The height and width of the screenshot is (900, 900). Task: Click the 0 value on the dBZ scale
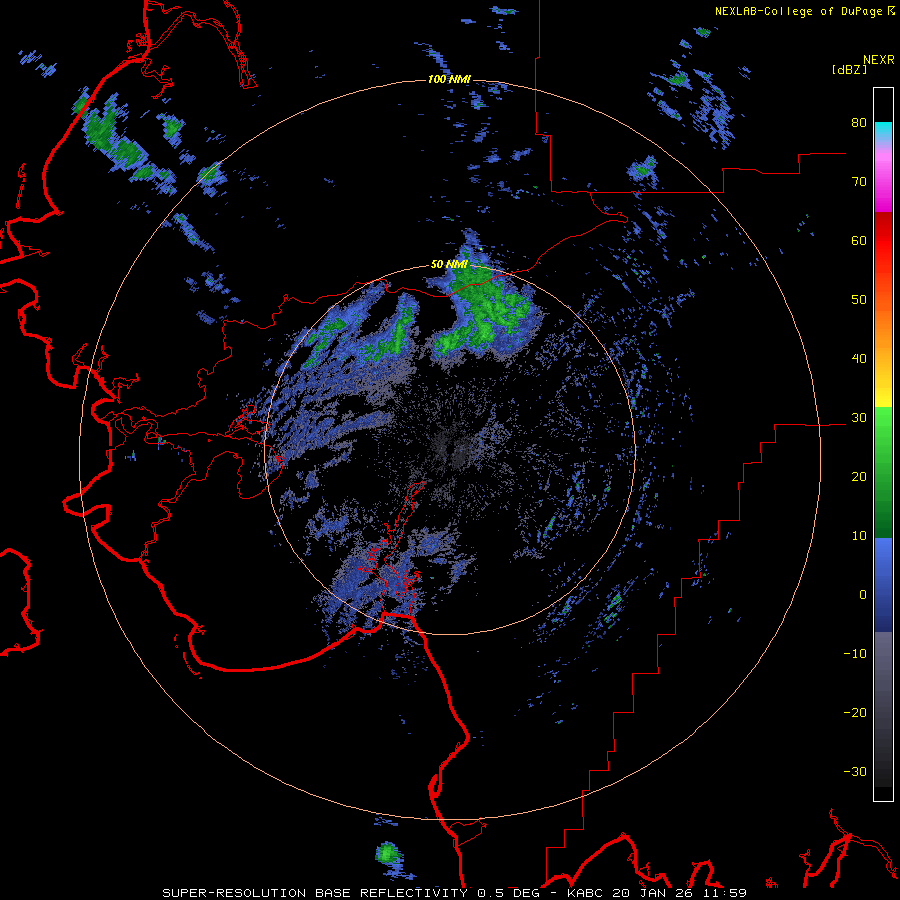pos(863,595)
